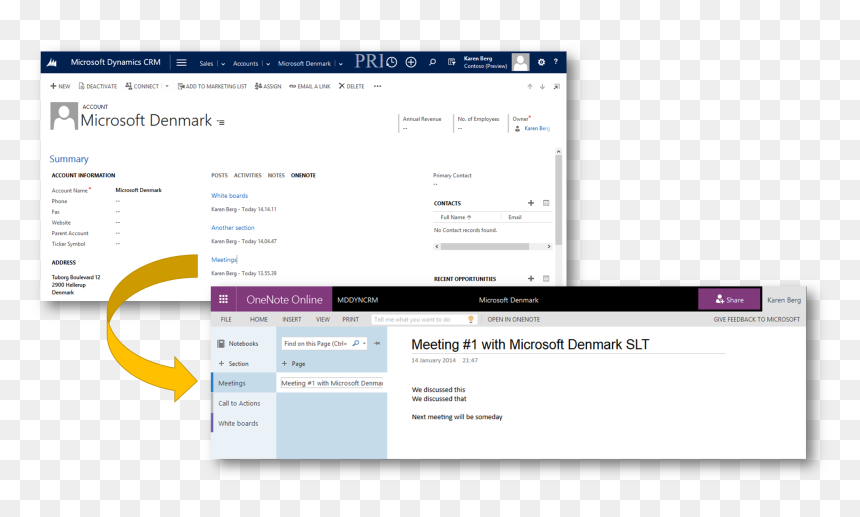860x517 pixels.
Task: Click Accounts in the CRM navigation bar
Action: tap(245, 64)
